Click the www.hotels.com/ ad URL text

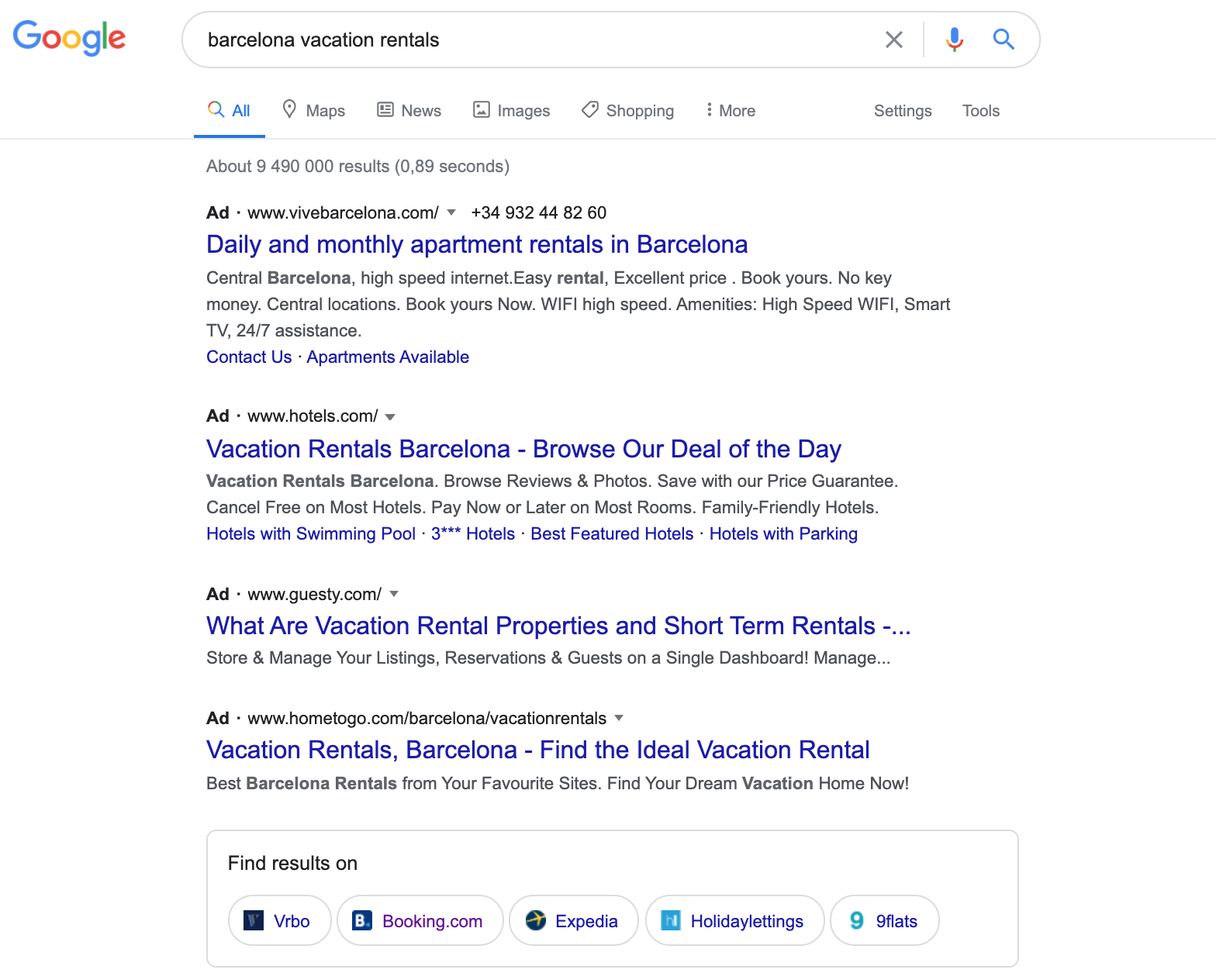313,416
